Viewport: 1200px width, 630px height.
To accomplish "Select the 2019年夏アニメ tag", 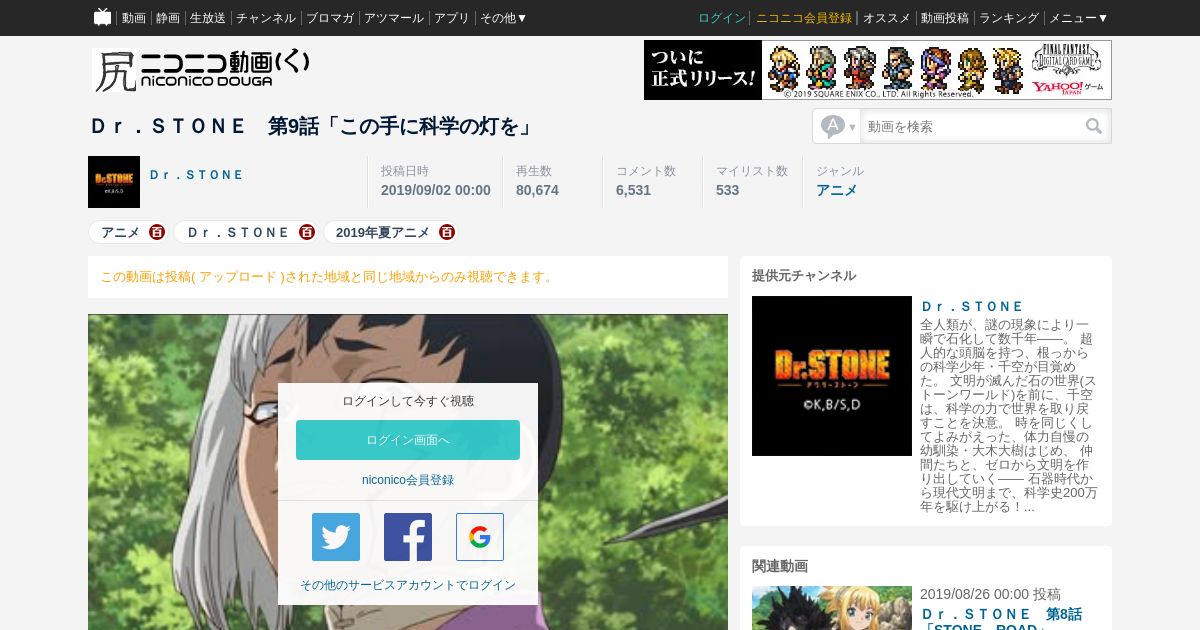I will pyautogui.click(x=383, y=232).
